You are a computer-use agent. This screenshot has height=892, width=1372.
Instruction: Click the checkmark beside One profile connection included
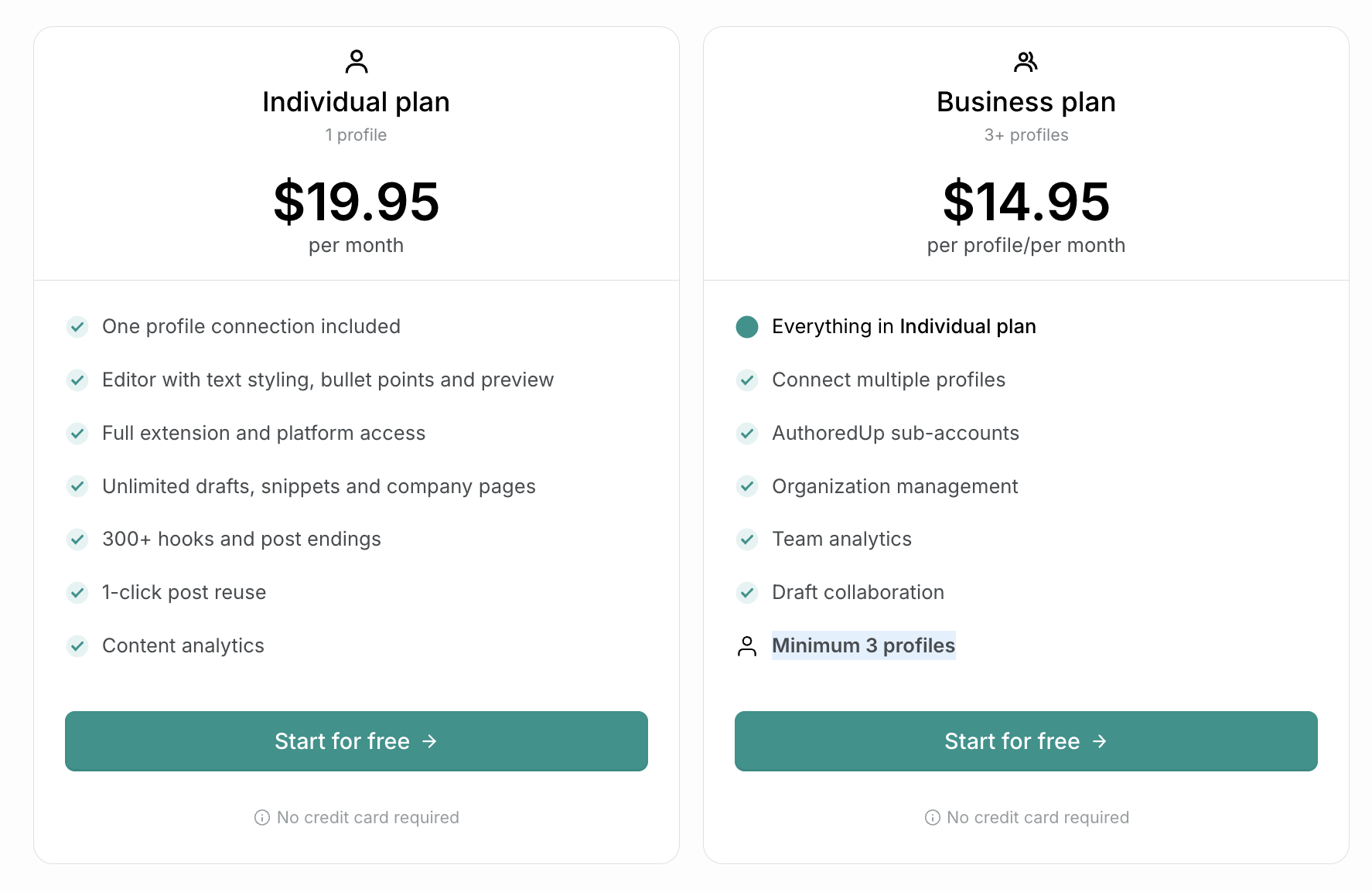point(77,326)
